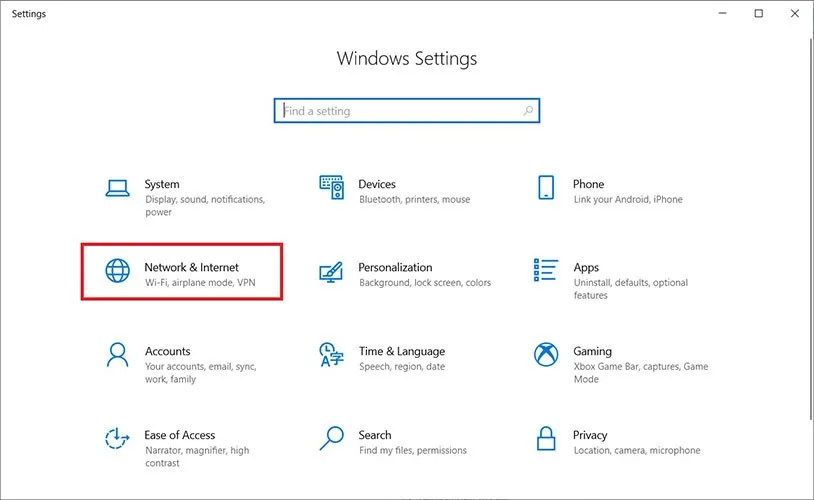Screen dimensions: 814x500
Task: Click the System laptop icon
Action: point(117,188)
